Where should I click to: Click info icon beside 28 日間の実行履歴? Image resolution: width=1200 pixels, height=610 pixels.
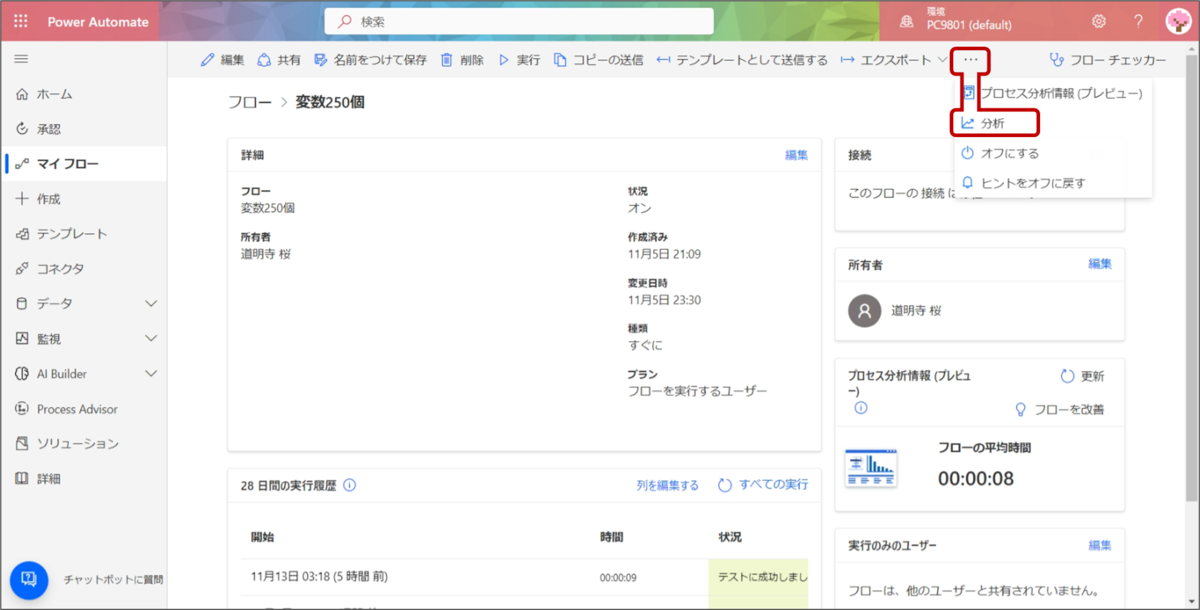pyautogui.click(x=349, y=485)
